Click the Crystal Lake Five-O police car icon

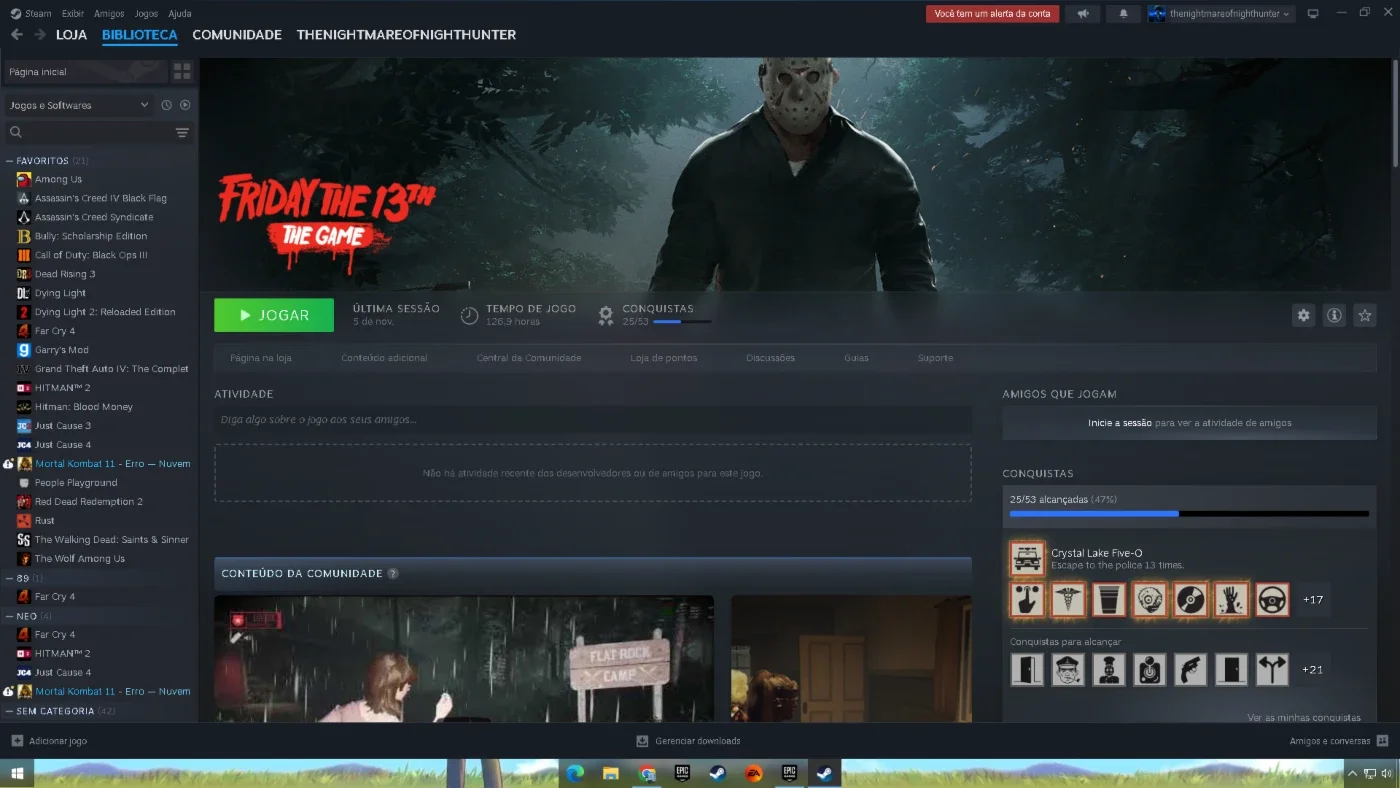click(1027, 558)
